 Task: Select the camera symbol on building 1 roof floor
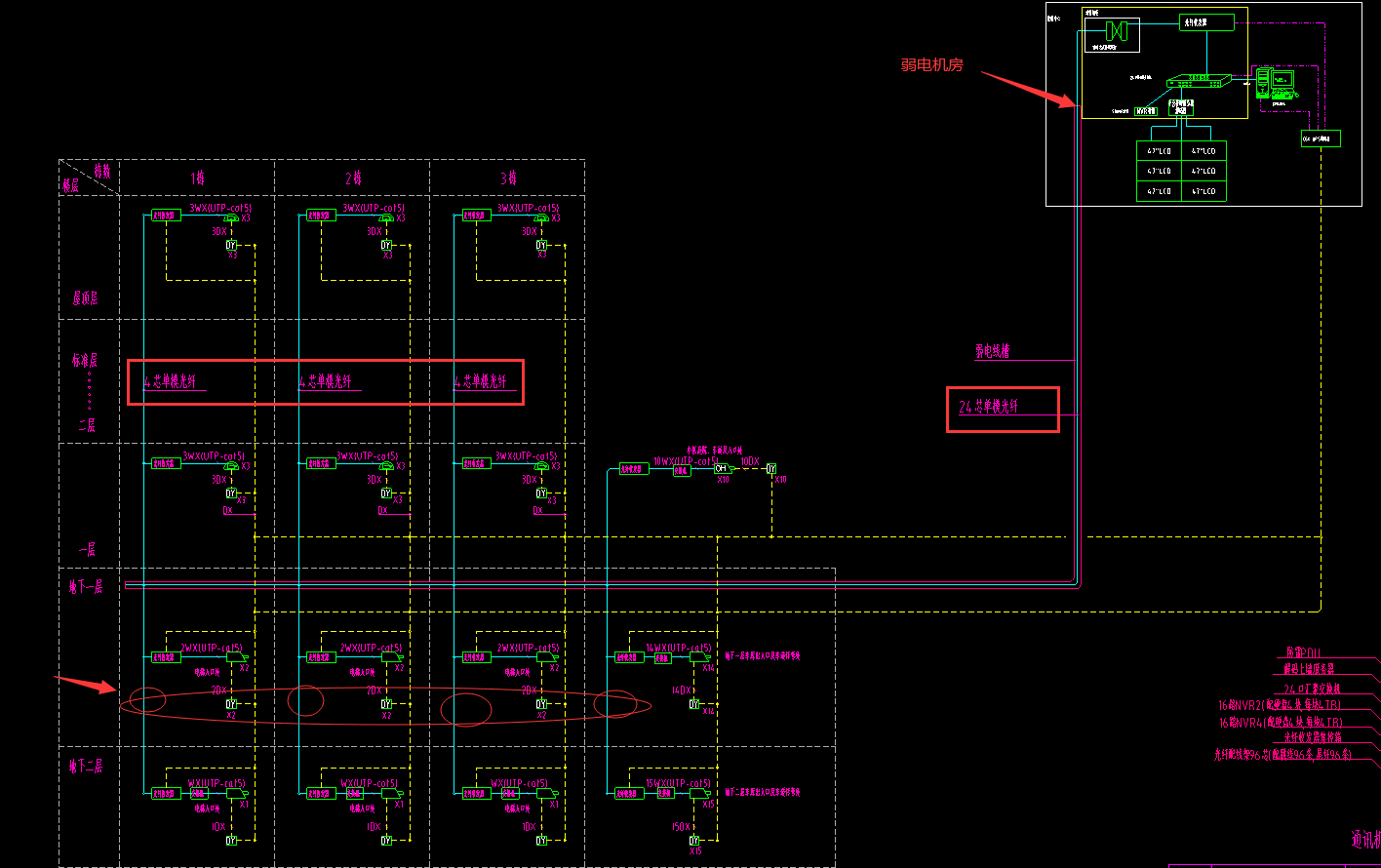[x=232, y=219]
